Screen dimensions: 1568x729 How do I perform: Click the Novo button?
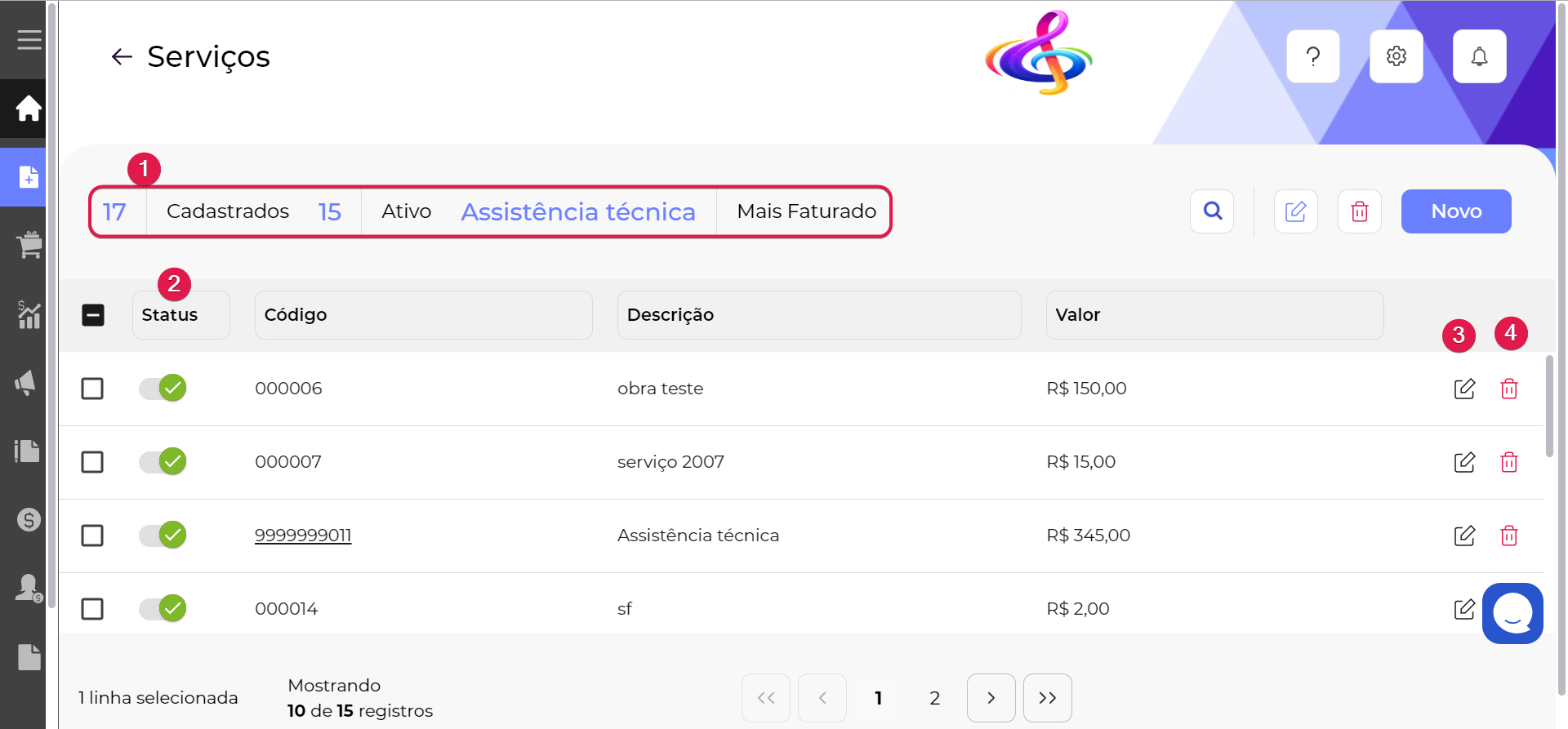pos(1455,211)
